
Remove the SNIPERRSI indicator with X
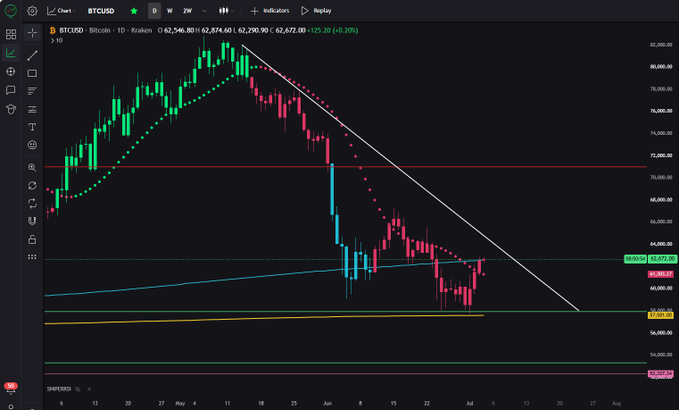click(89, 389)
